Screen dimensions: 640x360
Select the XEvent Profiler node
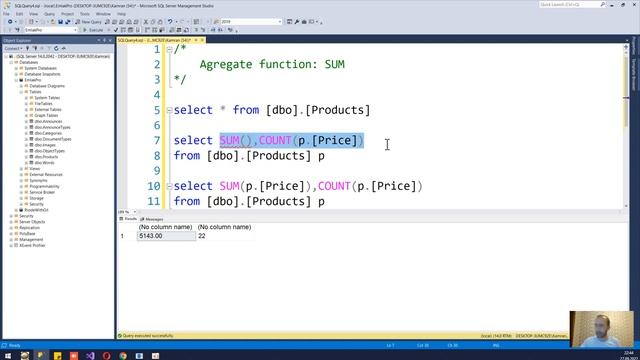point(32,245)
